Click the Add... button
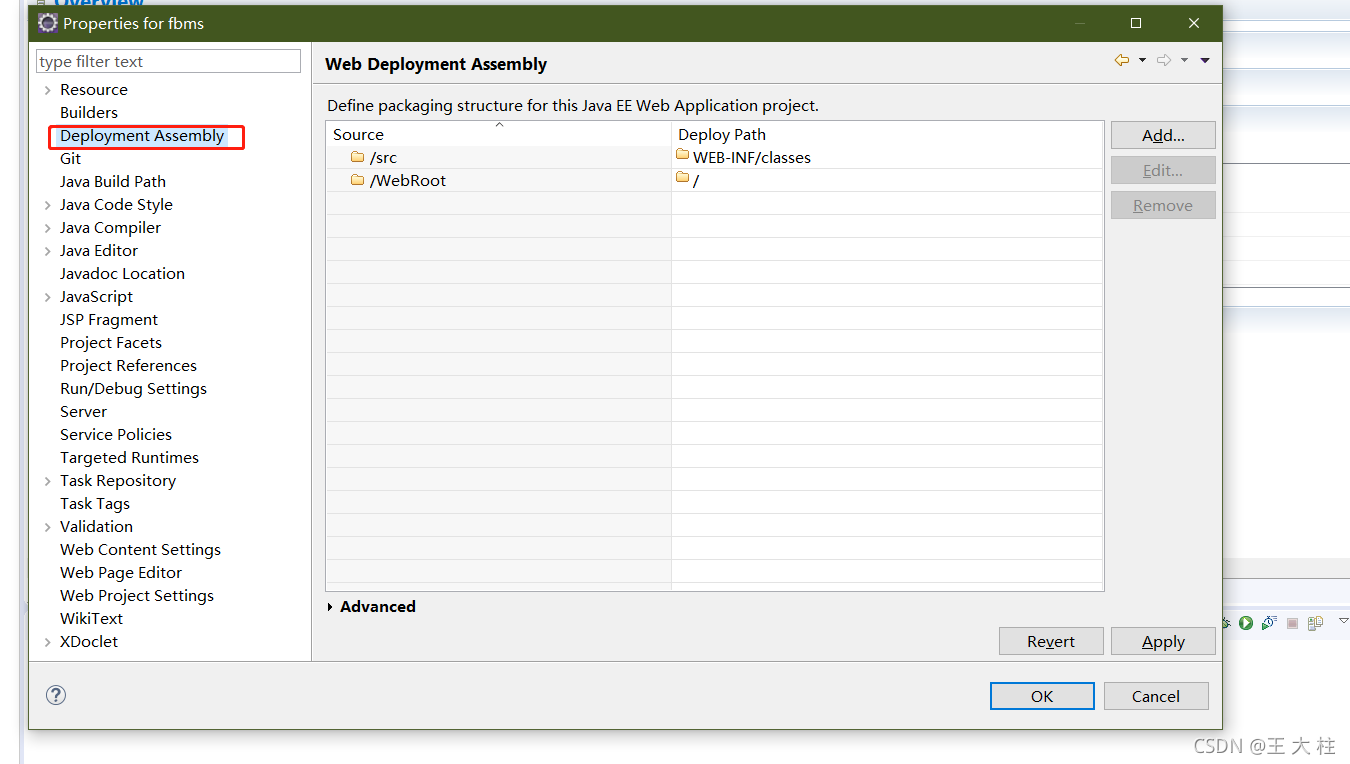 pos(1163,135)
